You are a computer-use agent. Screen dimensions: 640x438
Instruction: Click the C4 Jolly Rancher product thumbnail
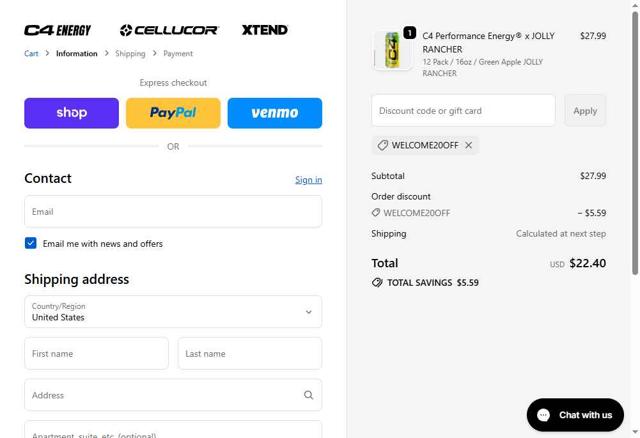click(392, 51)
